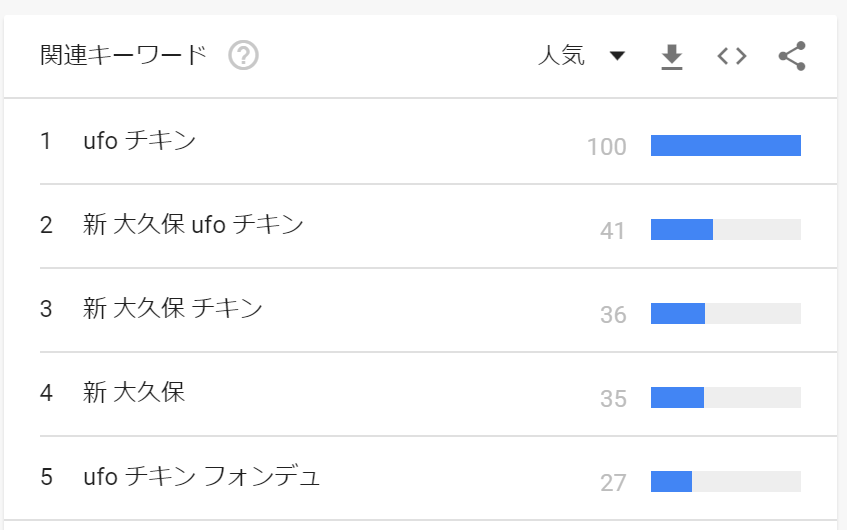Click the popularity bar for score 27
Viewport: 847px width, 530px height.
point(725,482)
